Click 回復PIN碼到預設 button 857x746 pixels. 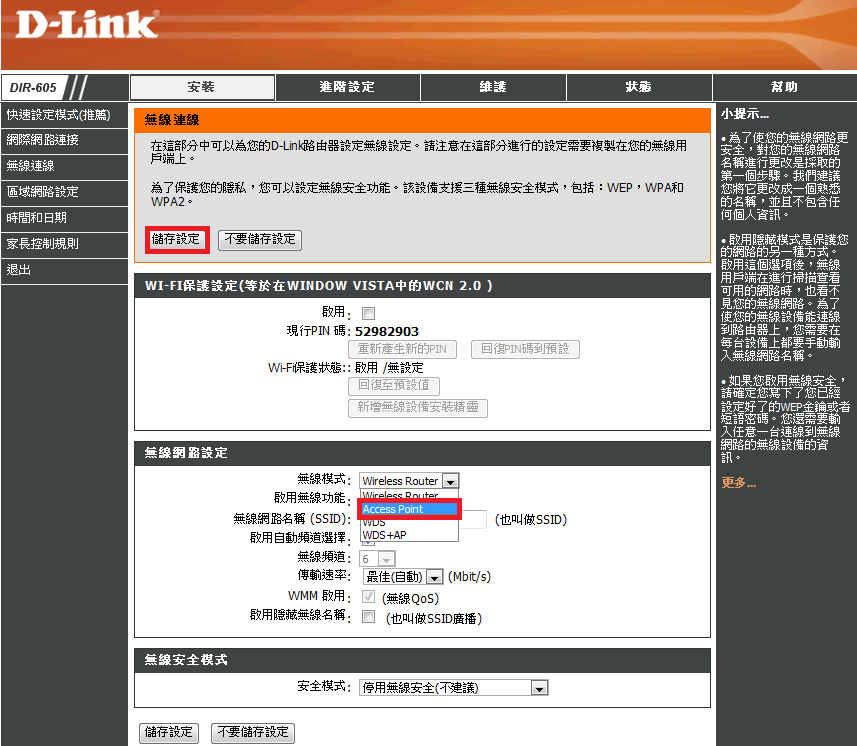coord(525,349)
